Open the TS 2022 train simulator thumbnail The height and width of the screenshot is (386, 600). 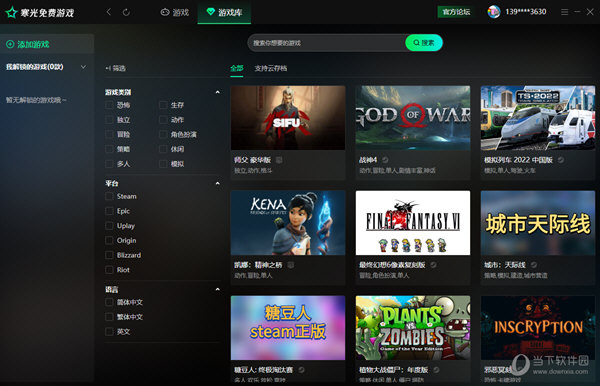(x=538, y=118)
